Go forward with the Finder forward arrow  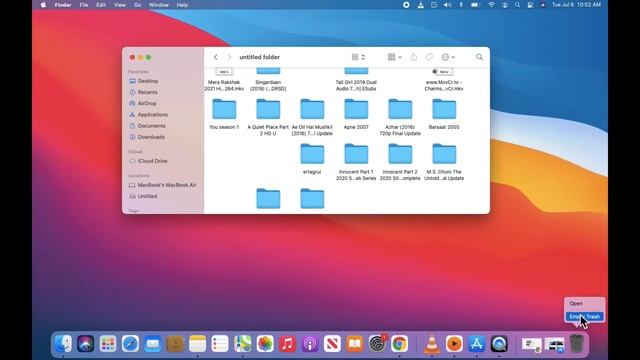pyautogui.click(x=229, y=57)
